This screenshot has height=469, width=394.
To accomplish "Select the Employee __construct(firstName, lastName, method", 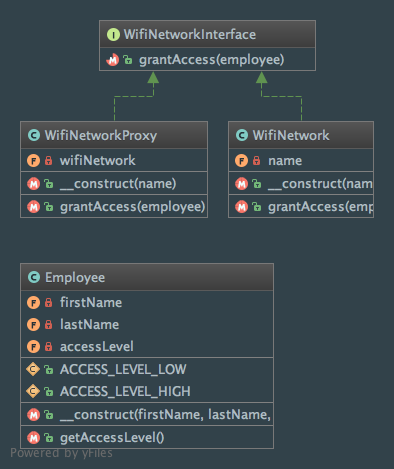I will click(165, 415).
